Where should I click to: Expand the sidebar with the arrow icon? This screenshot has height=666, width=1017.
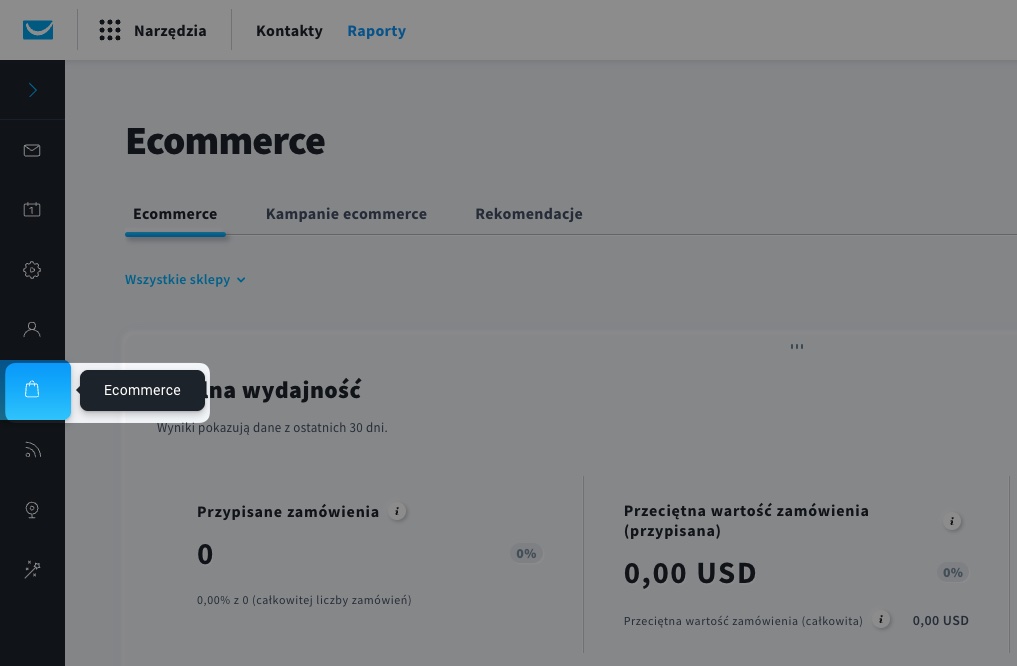click(32, 90)
